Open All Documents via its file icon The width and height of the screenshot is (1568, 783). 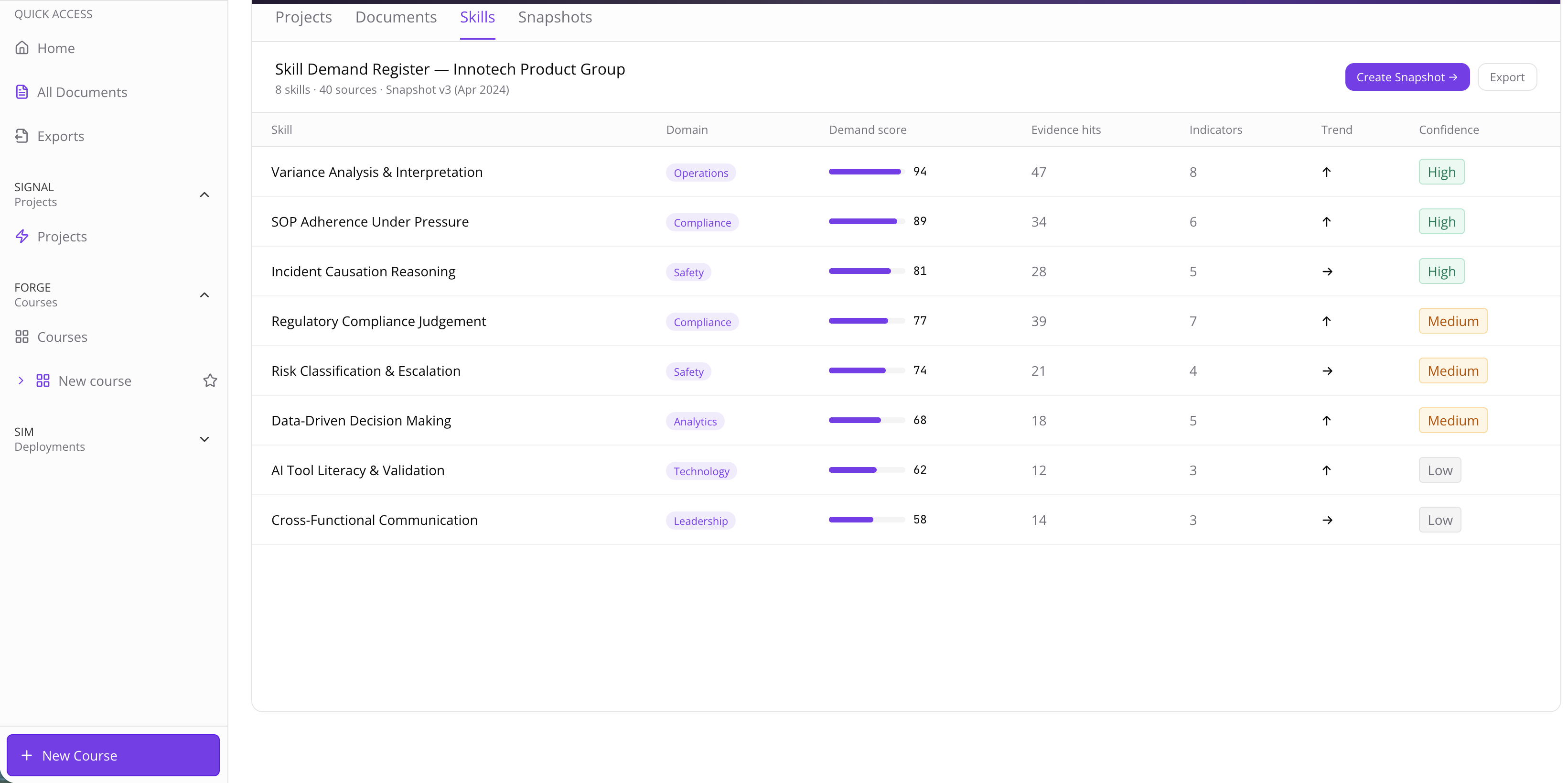tap(22, 92)
